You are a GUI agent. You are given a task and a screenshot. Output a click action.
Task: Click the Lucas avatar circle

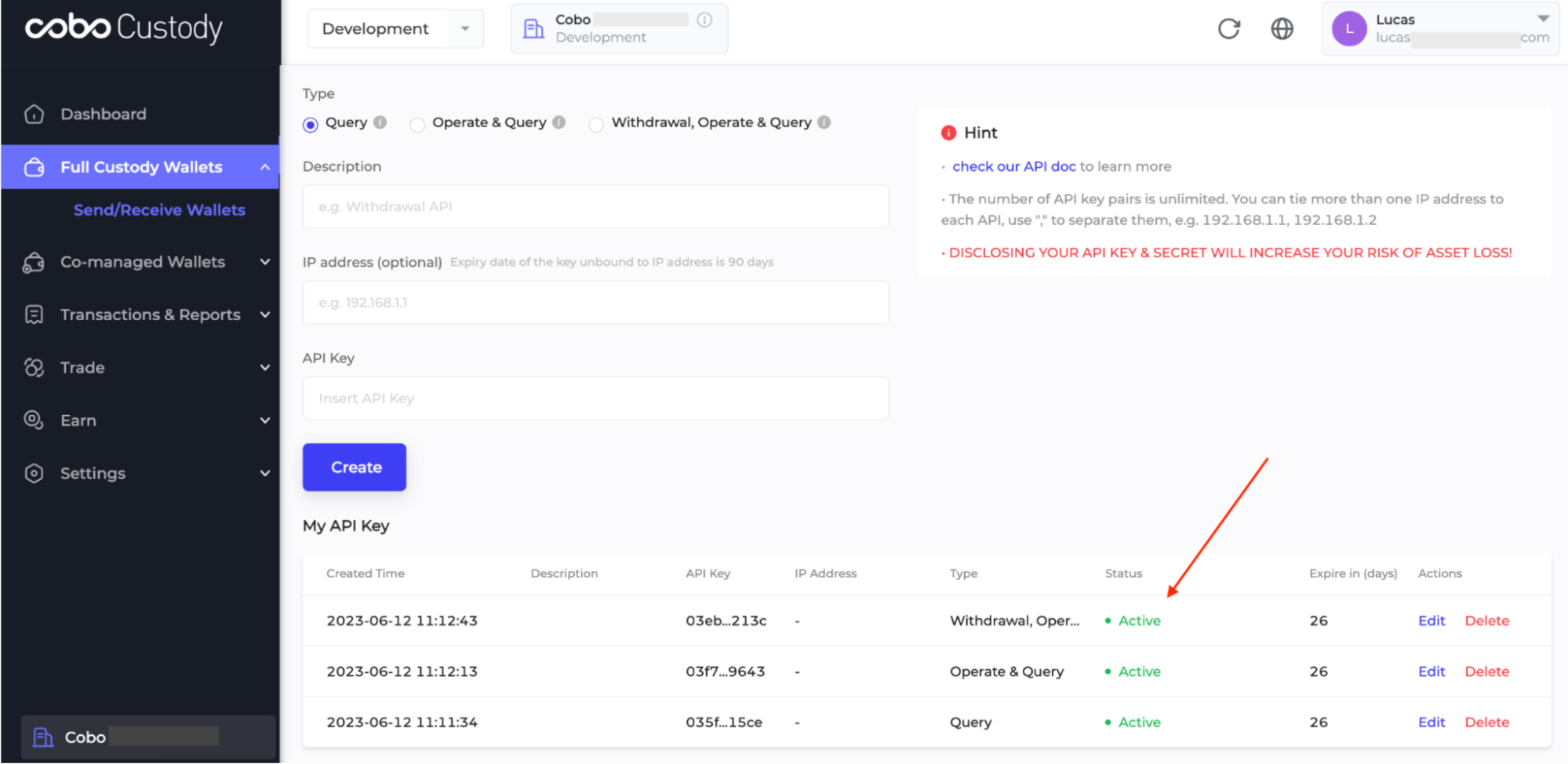click(x=1349, y=29)
